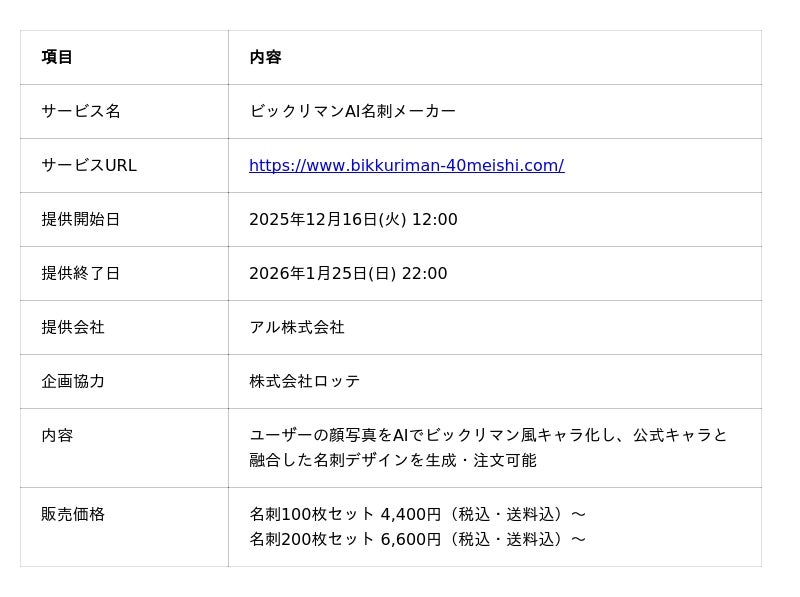Select the アル株式会社 company name
The height and width of the screenshot is (597, 800).
pyautogui.click(x=297, y=328)
